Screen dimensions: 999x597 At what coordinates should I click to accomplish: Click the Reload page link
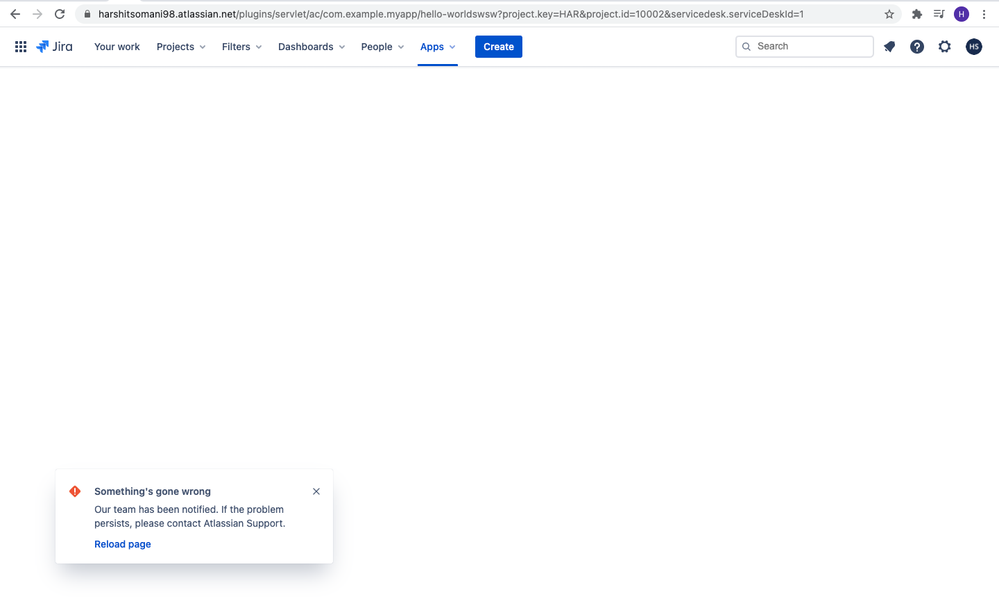[x=122, y=544]
